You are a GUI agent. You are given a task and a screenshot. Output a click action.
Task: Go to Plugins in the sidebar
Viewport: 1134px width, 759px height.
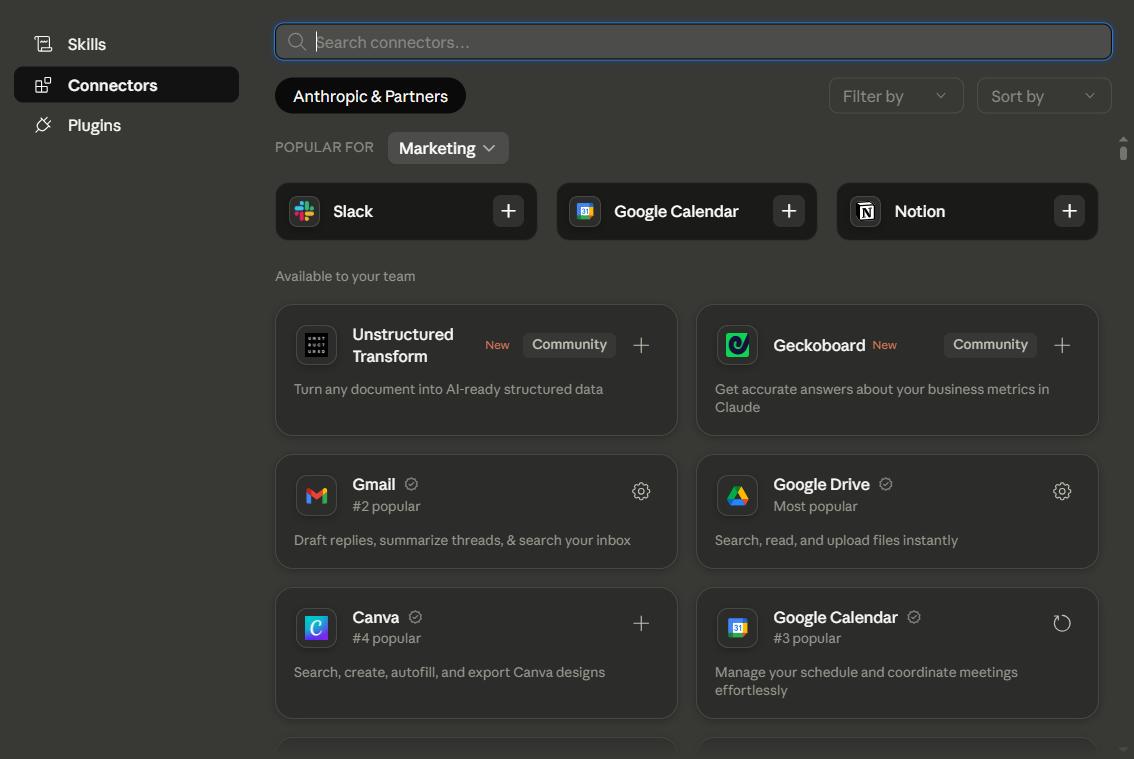tap(127, 125)
